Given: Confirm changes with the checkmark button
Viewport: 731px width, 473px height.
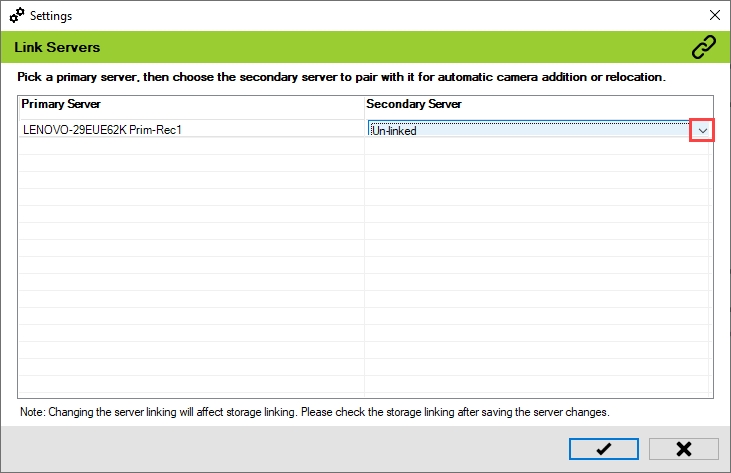Looking at the screenshot, I should click(x=604, y=449).
